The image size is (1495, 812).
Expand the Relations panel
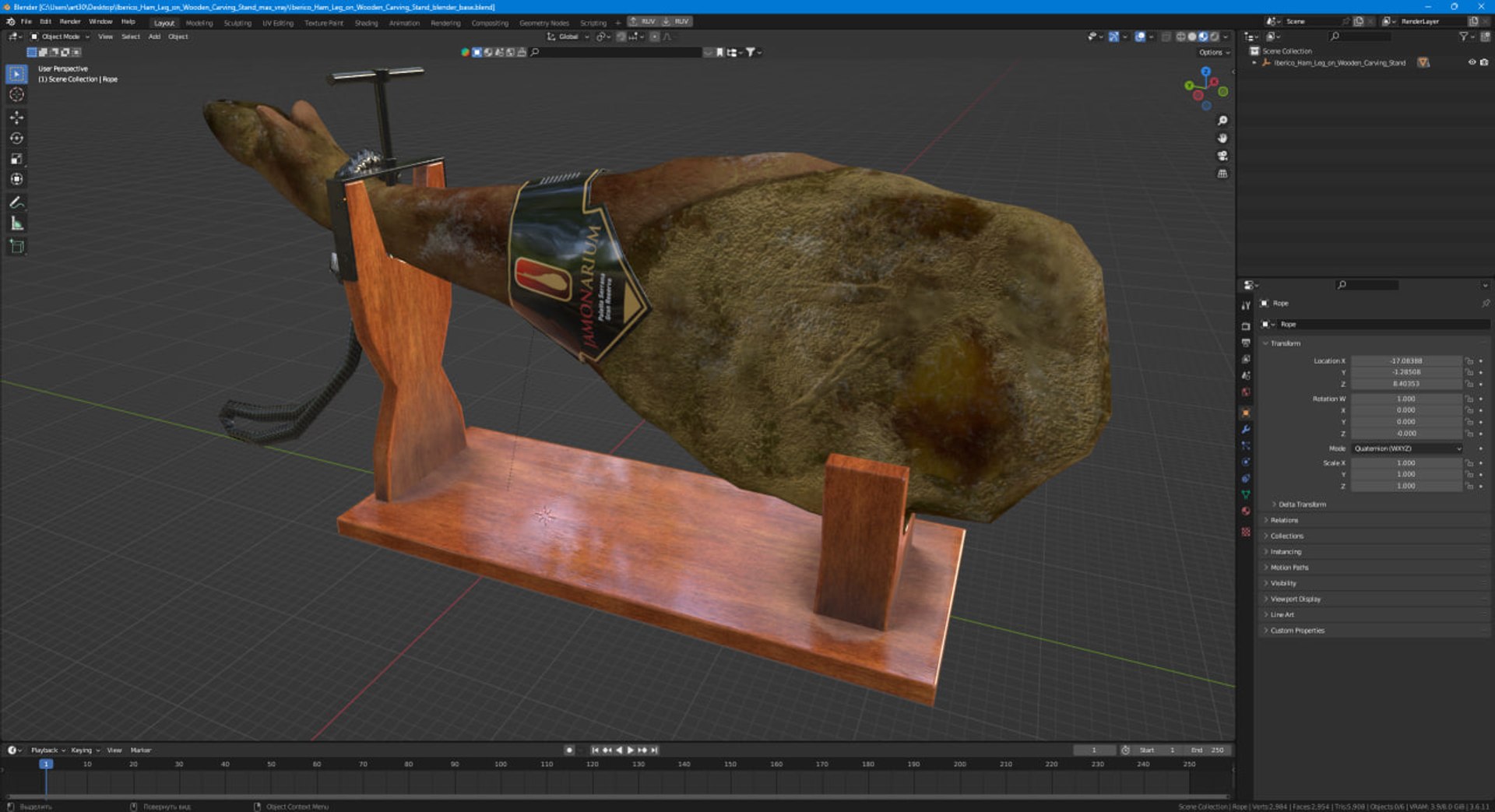tap(1284, 520)
